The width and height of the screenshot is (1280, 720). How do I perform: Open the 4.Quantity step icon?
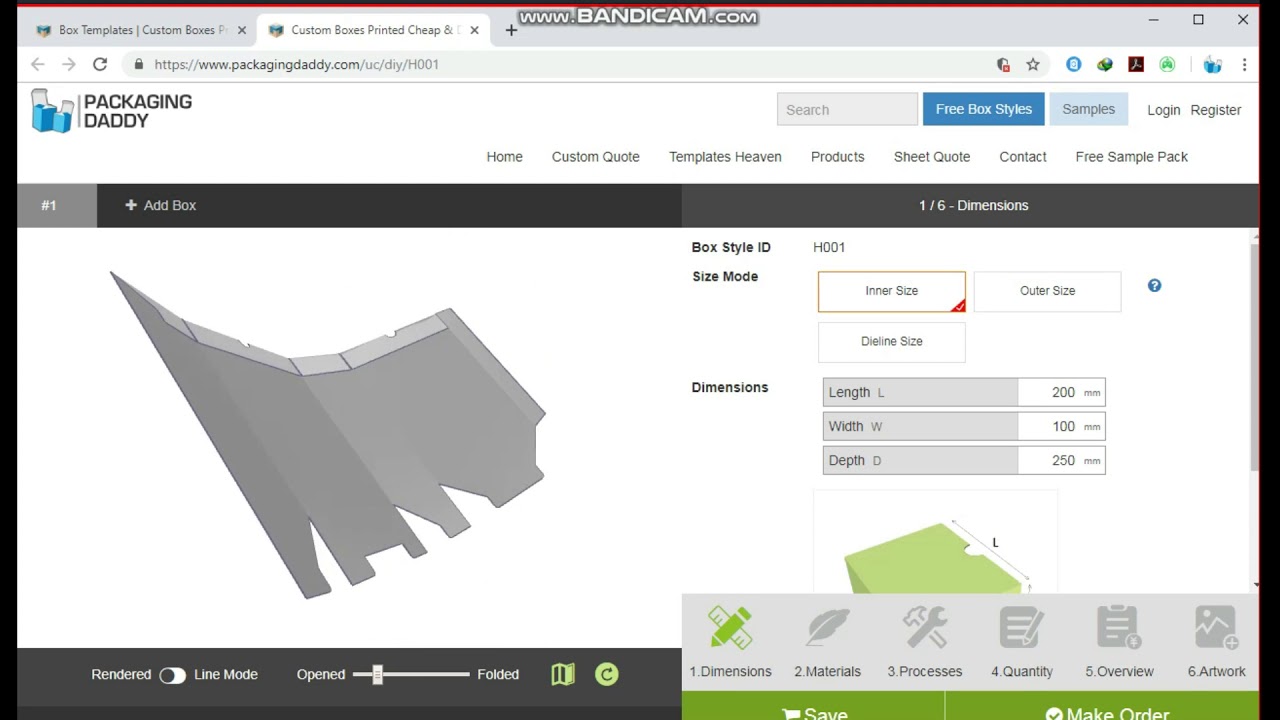click(x=1021, y=628)
